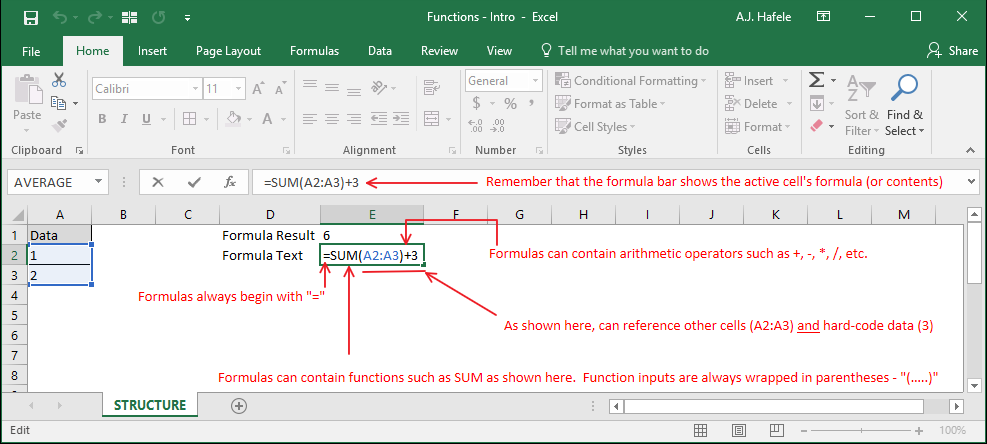Select the STRUCTURE sheet tab
The height and width of the screenshot is (444, 987).
coord(150,405)
